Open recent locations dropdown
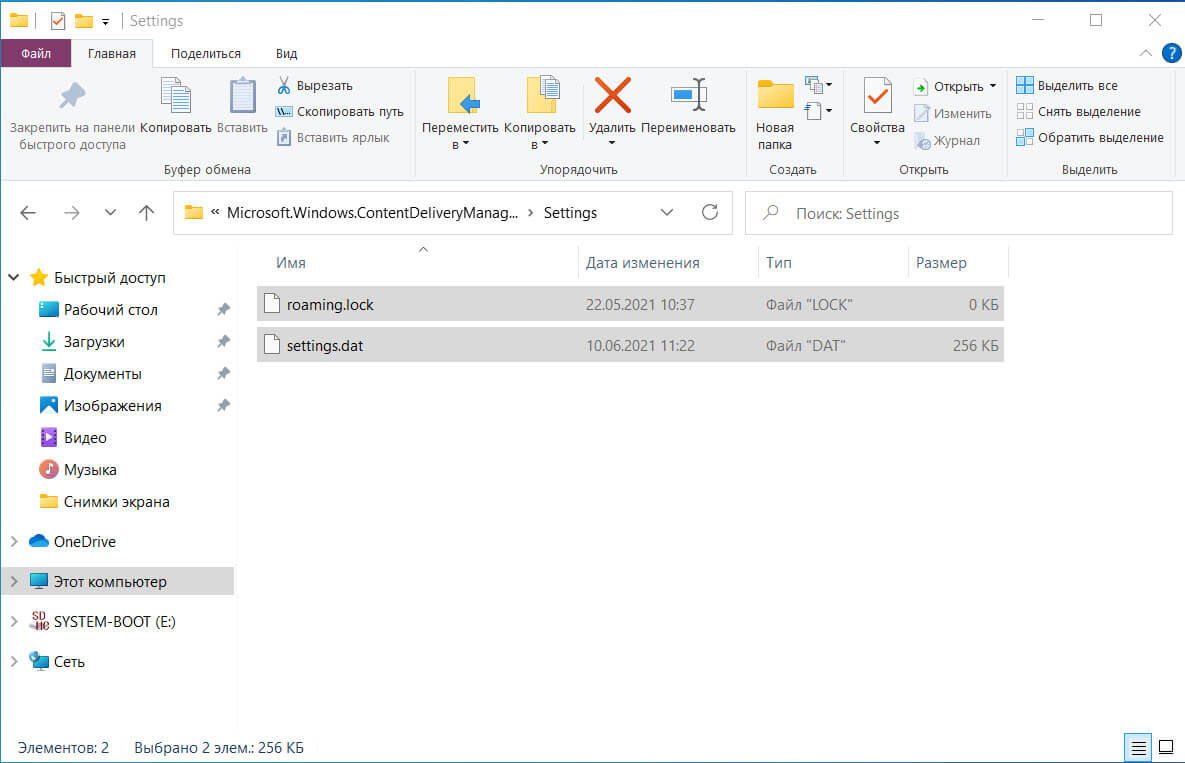This screenshot has height=763, width=1185. 110,213
